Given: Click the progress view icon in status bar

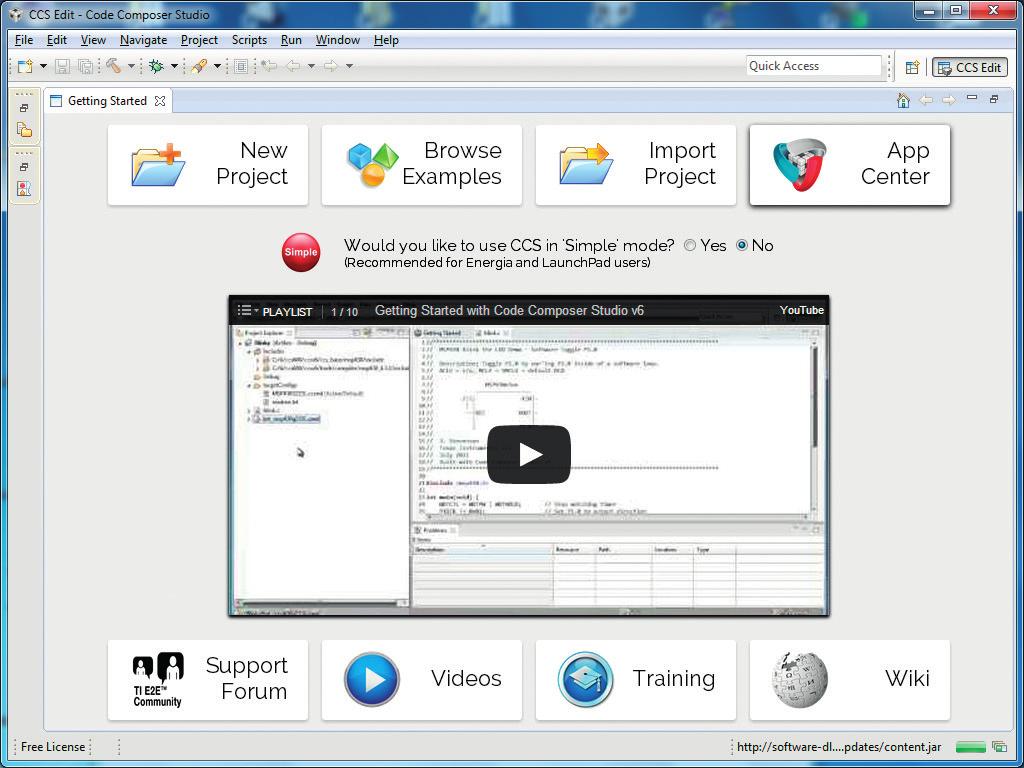Looking at the screenshot, I should point(999,746).
